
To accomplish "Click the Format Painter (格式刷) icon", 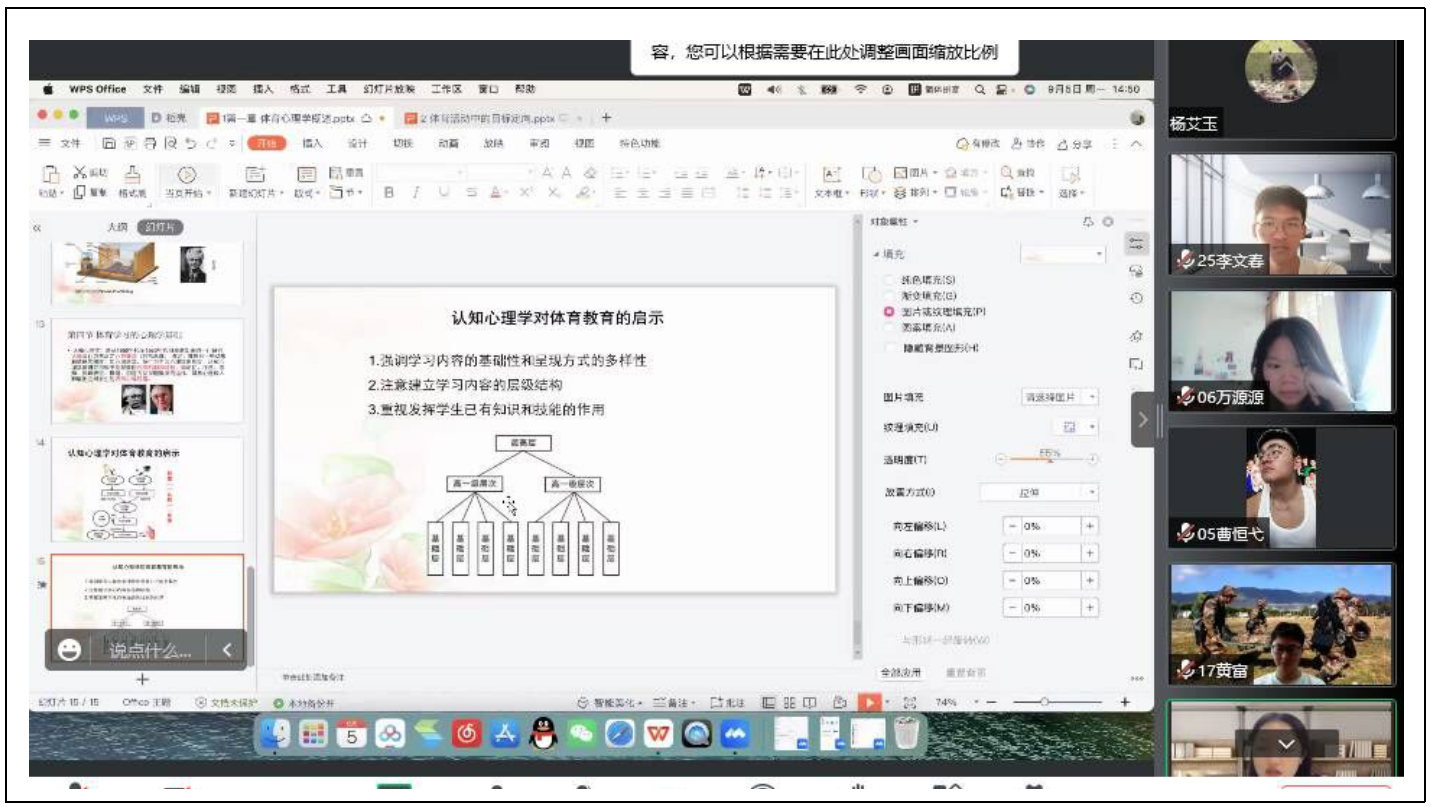I will coord(132,173).
